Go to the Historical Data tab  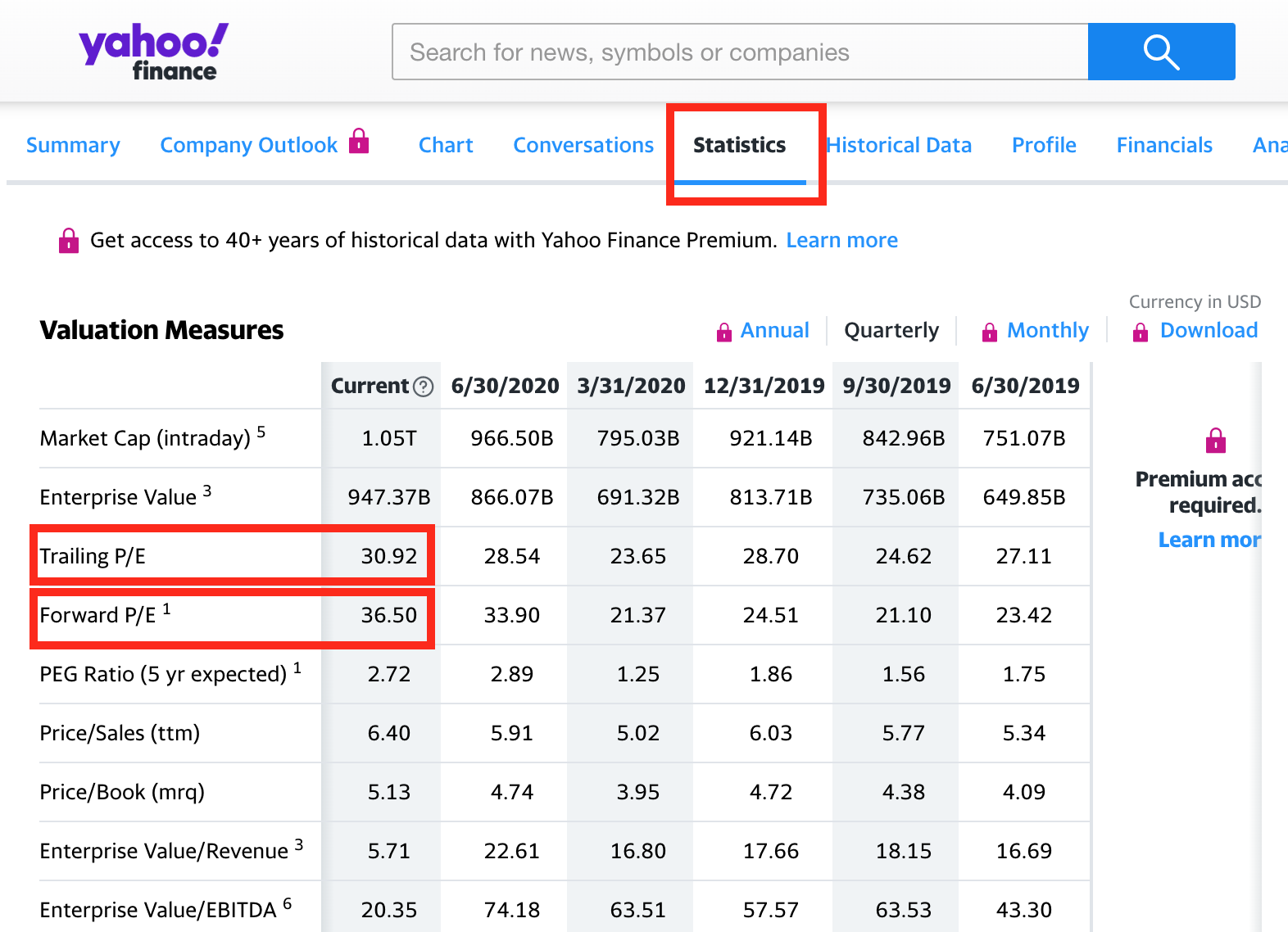[x=899, y=145]
